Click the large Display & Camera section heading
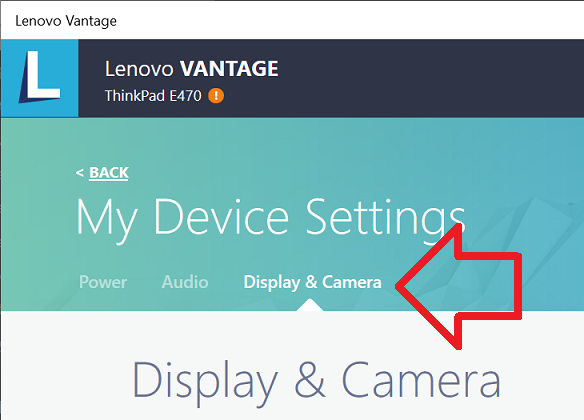This screenshot has height=420, width=584. (x=316, y=382)
